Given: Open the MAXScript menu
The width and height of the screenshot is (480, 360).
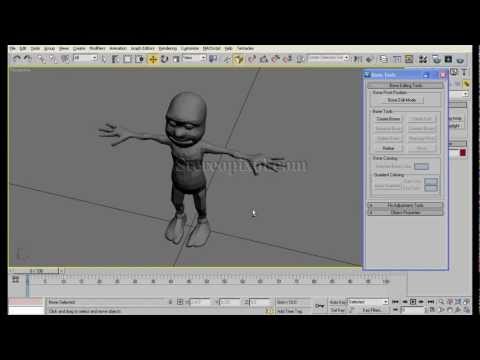Looking at the screenshot, I should point(212,48).
